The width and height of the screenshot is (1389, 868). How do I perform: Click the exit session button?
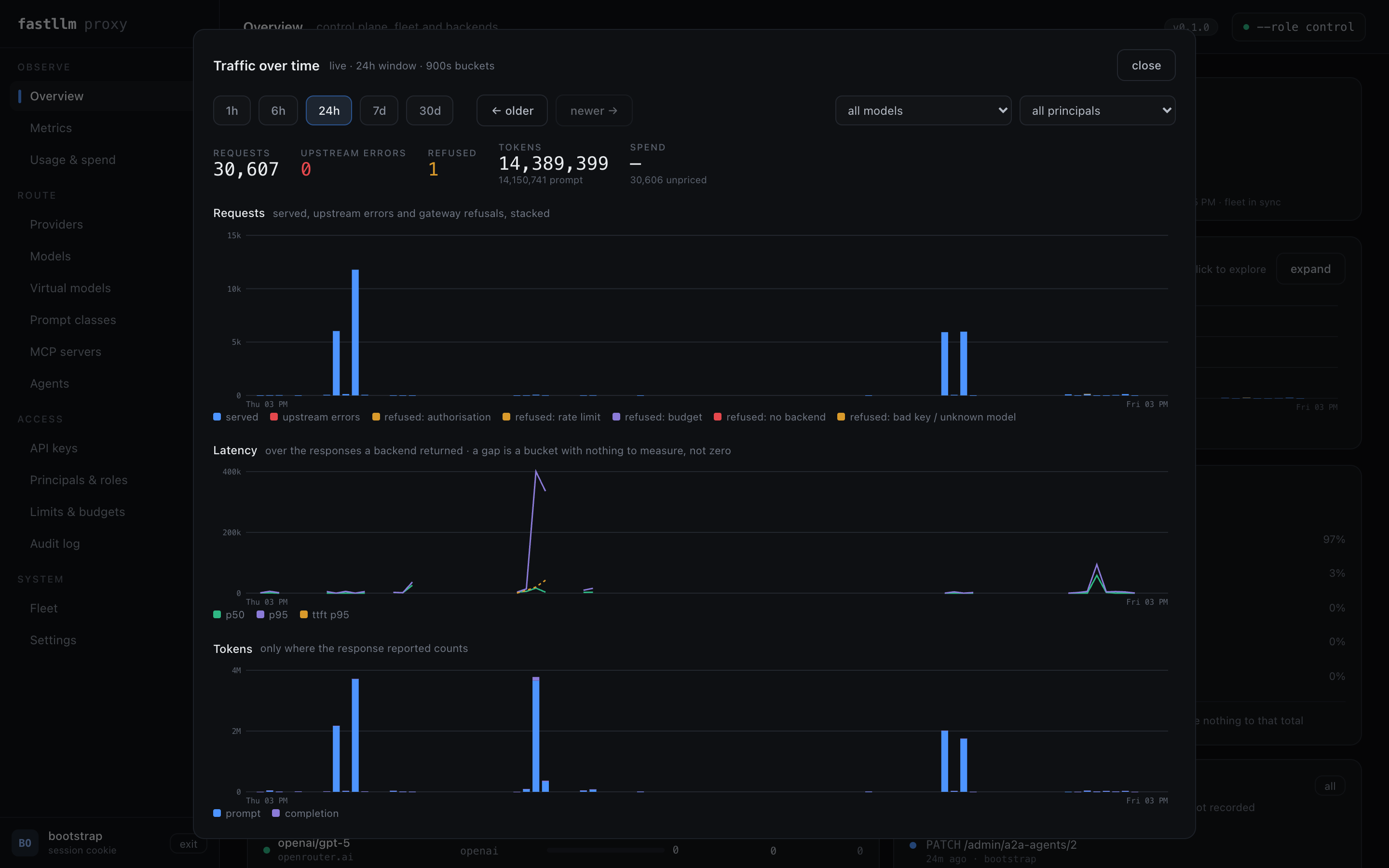click(x=188, y=844)
